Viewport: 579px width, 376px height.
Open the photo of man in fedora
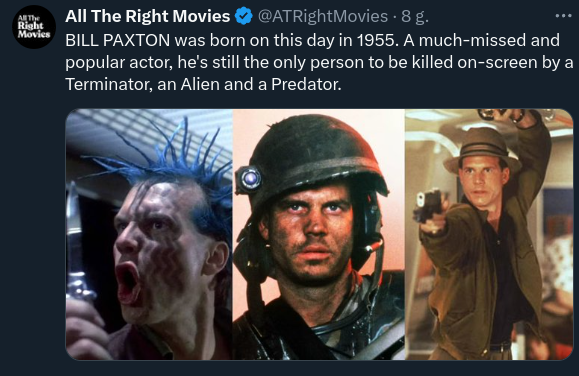[x=489, y=234]
